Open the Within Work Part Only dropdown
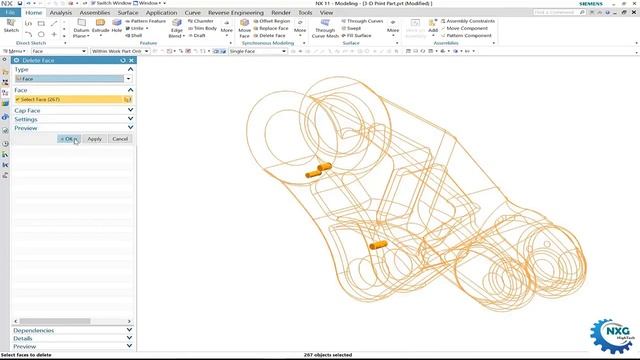The width and height of the screenshot is (640, 360). tap(120, 51)
